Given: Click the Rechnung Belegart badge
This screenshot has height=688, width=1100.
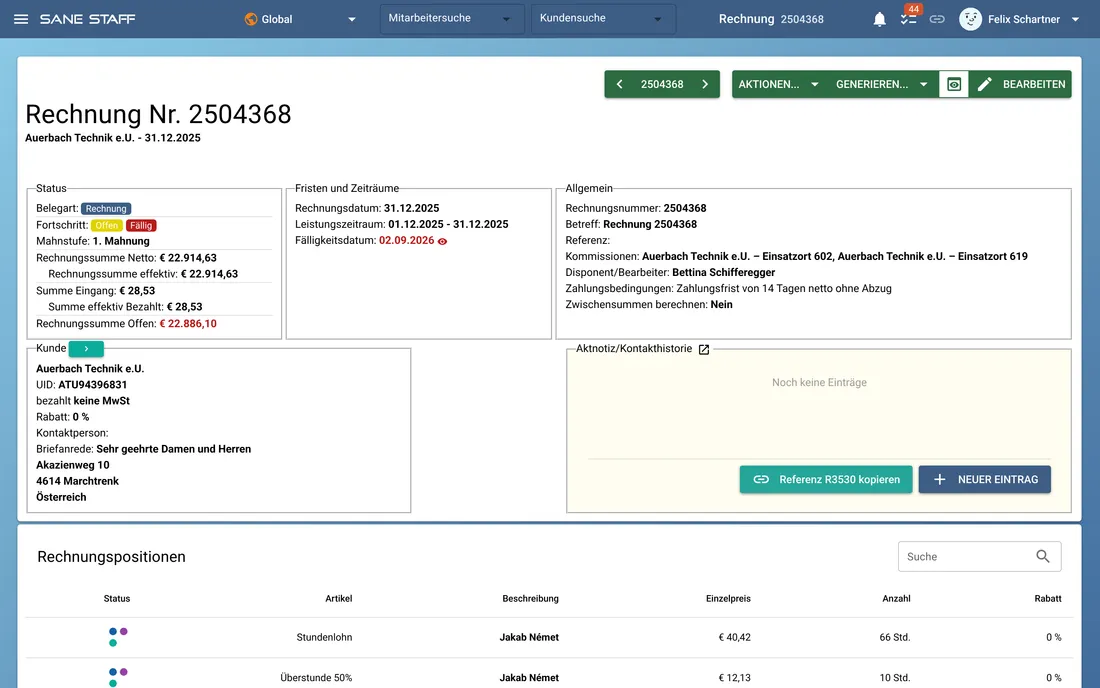Looking at the screenshot, I should (x=106, y=208).
